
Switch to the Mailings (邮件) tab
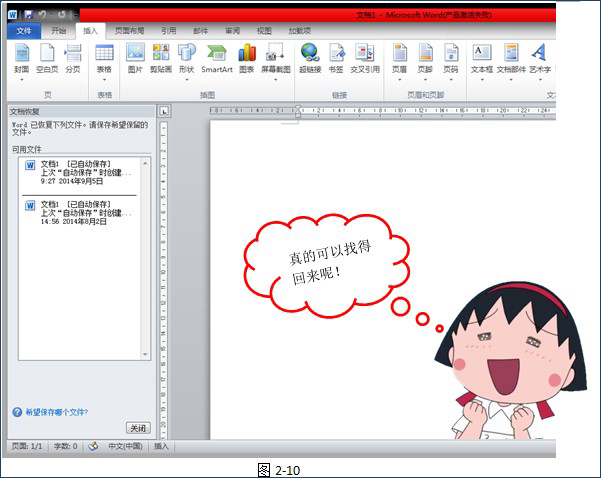click(200, 31)
